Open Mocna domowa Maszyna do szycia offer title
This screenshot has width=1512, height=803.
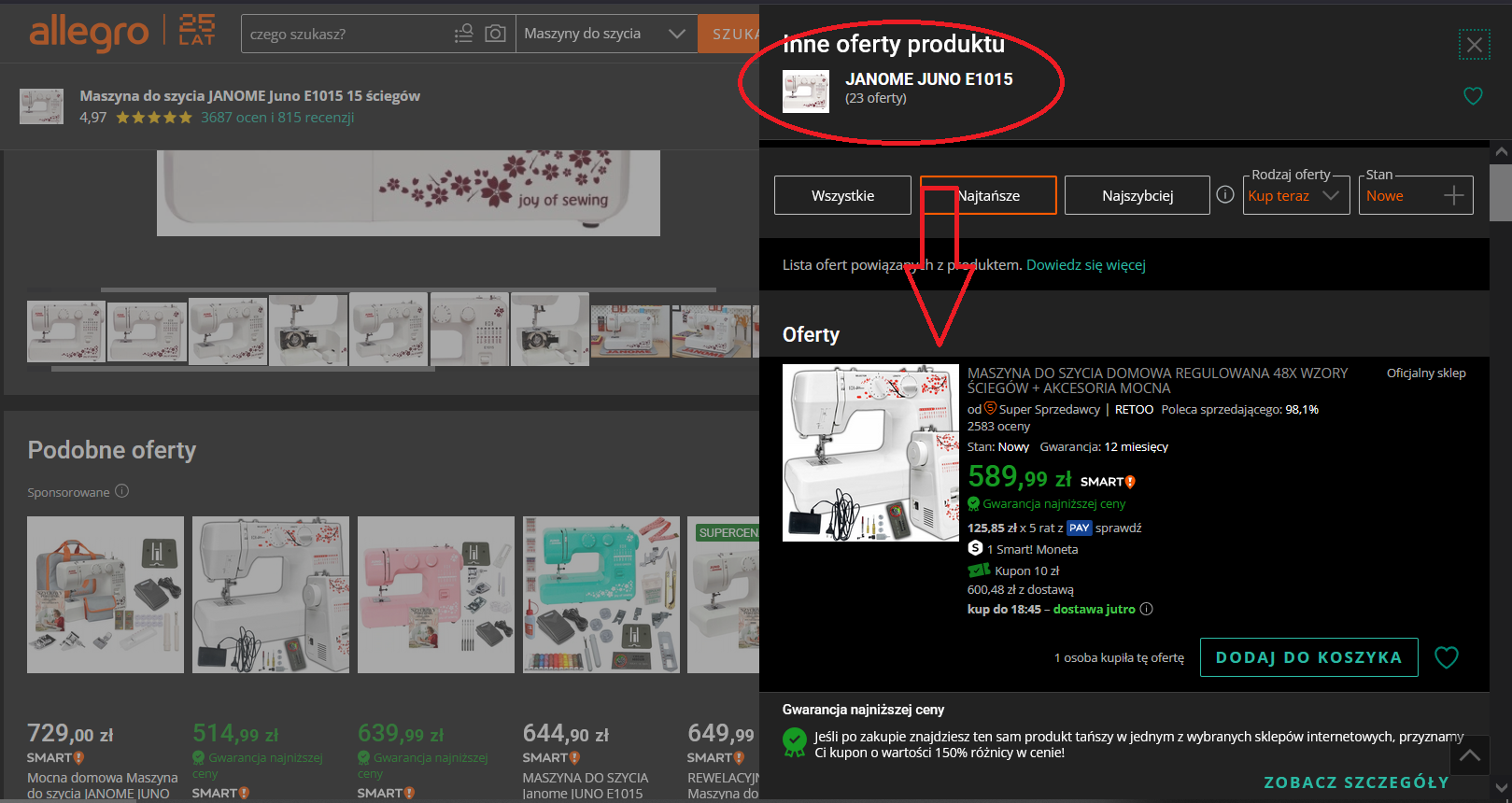[x=102, y=785]
